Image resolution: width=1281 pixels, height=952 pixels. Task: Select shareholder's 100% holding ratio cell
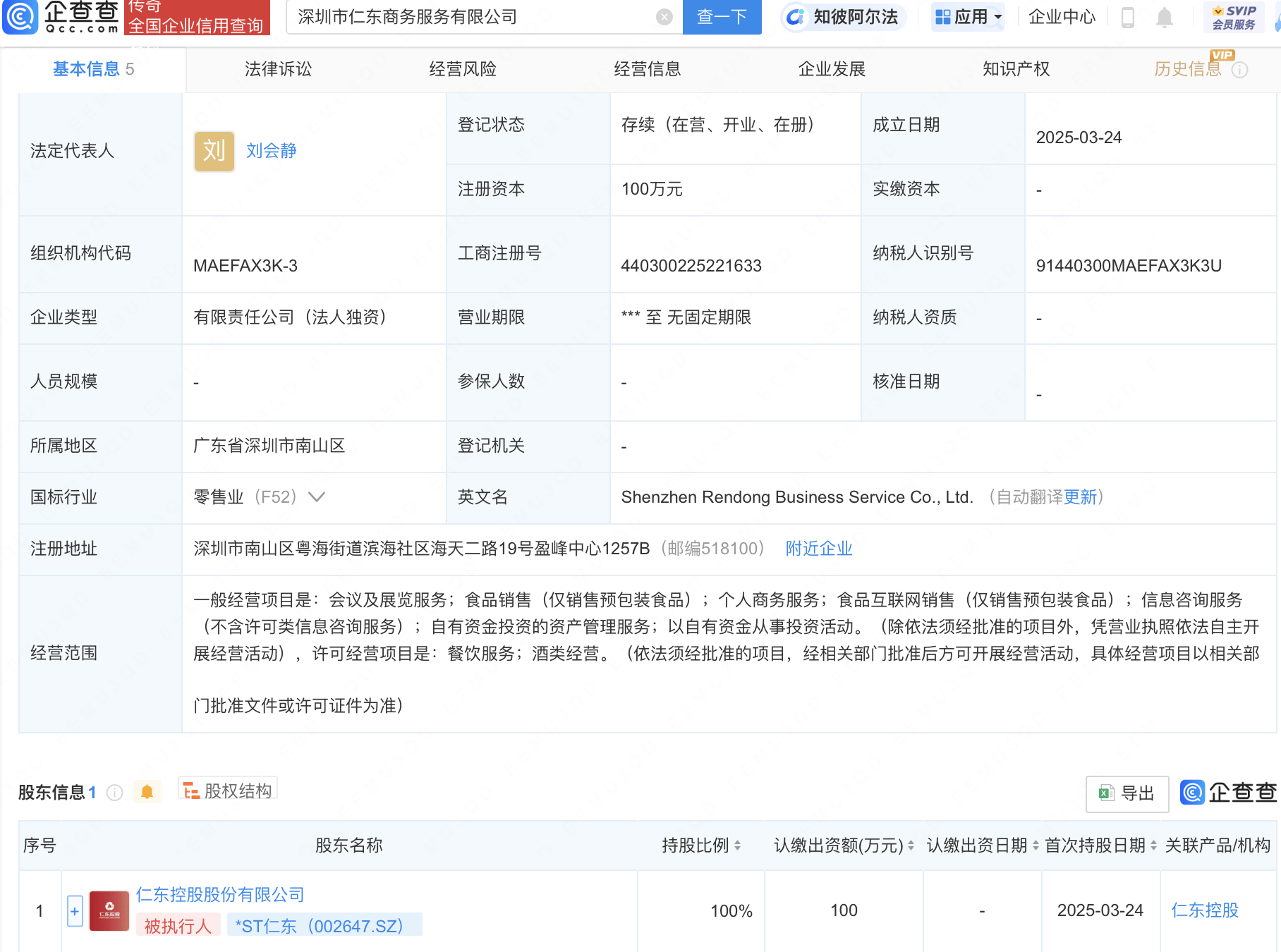coord(731,911)
